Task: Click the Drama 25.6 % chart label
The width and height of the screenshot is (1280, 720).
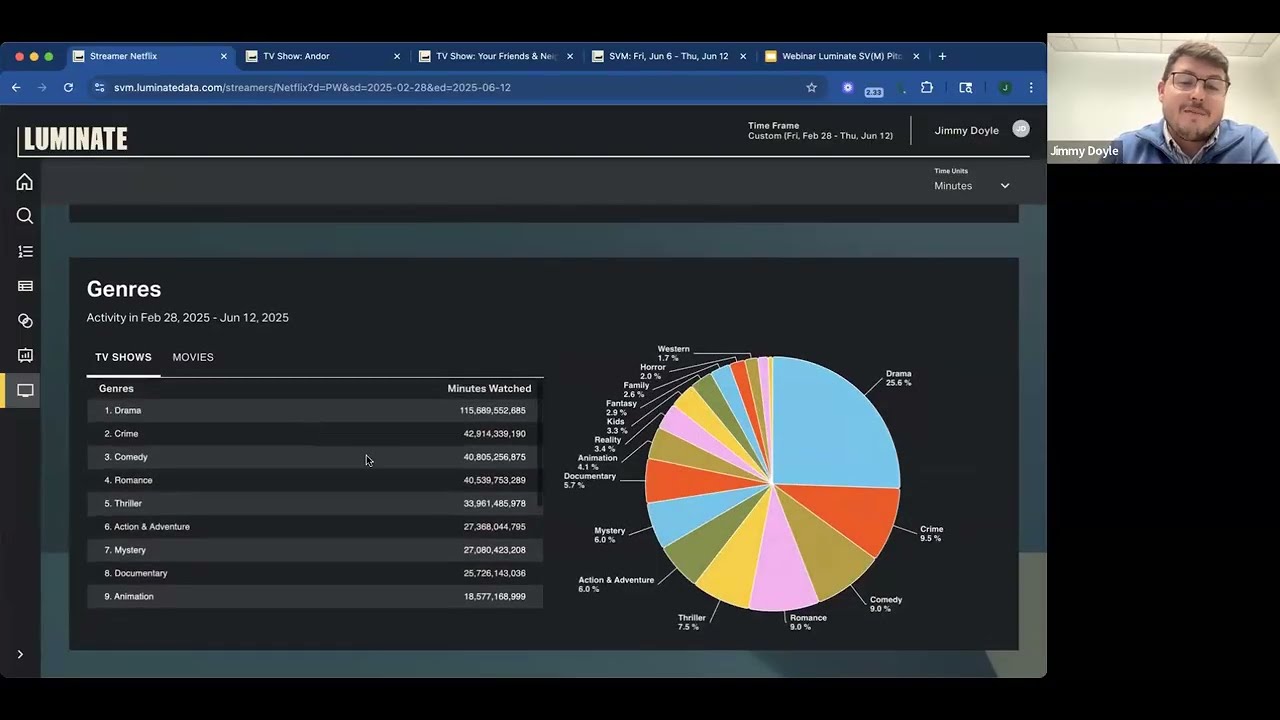Action: [898, 378]
